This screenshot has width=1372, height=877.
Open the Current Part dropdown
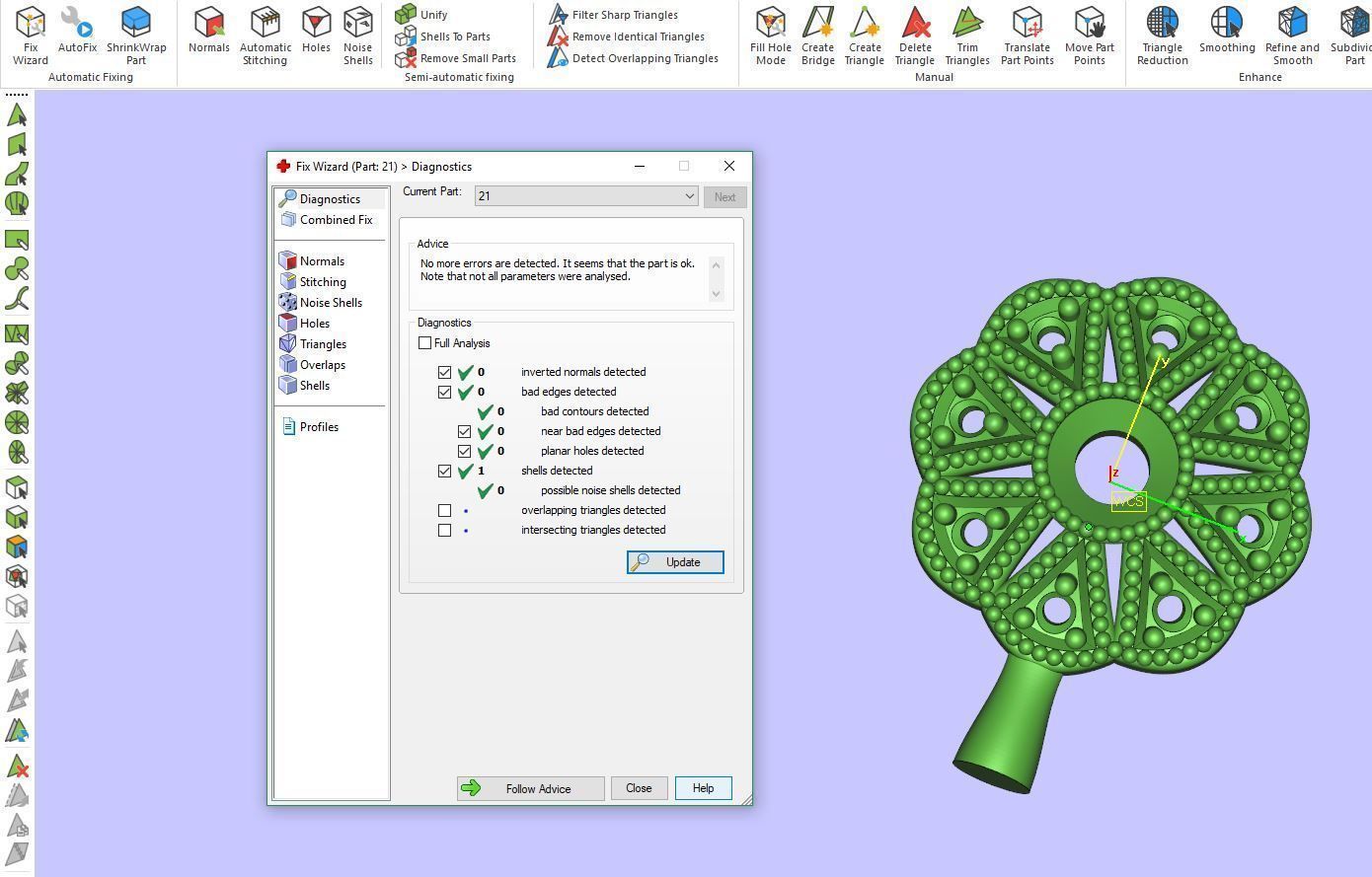click(586, 196)
